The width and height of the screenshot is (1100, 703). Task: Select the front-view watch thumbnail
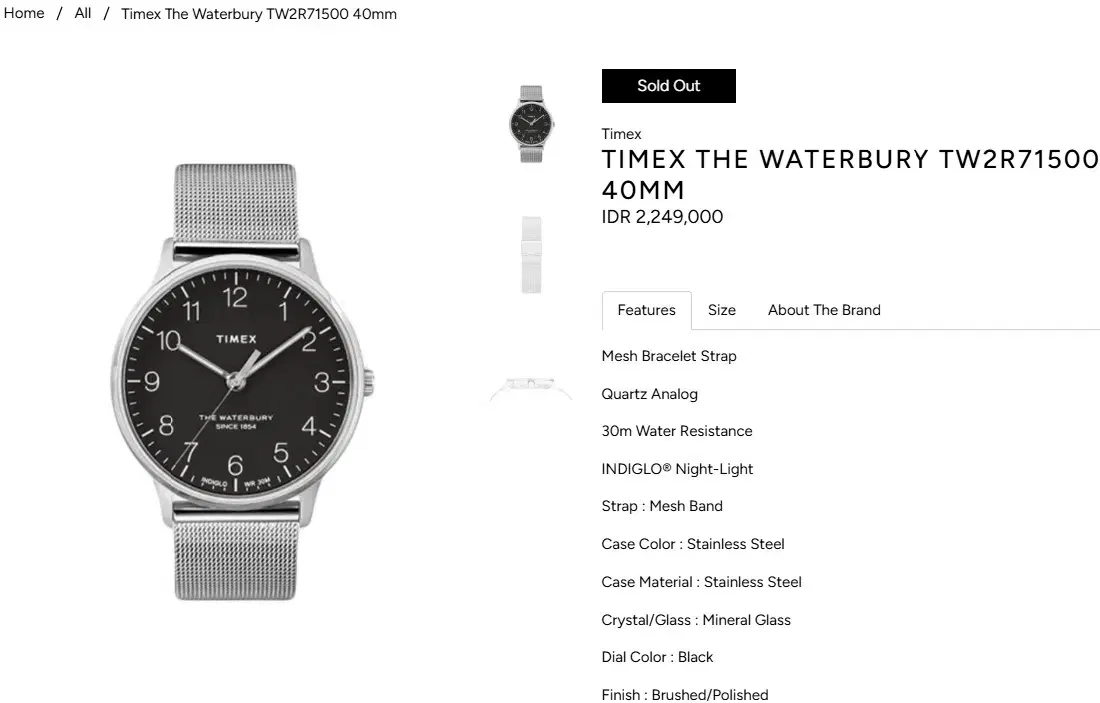tap(531, 124)
